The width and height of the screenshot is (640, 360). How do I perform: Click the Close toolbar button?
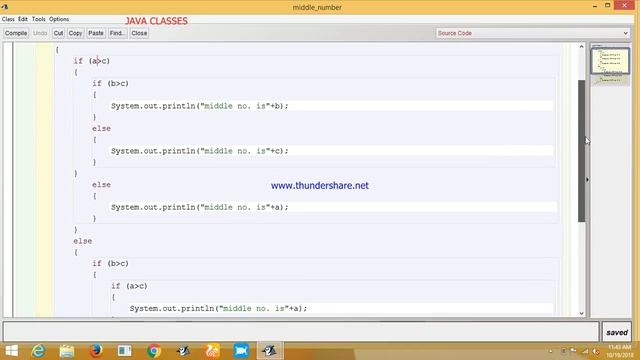click(x=139, y=33)
